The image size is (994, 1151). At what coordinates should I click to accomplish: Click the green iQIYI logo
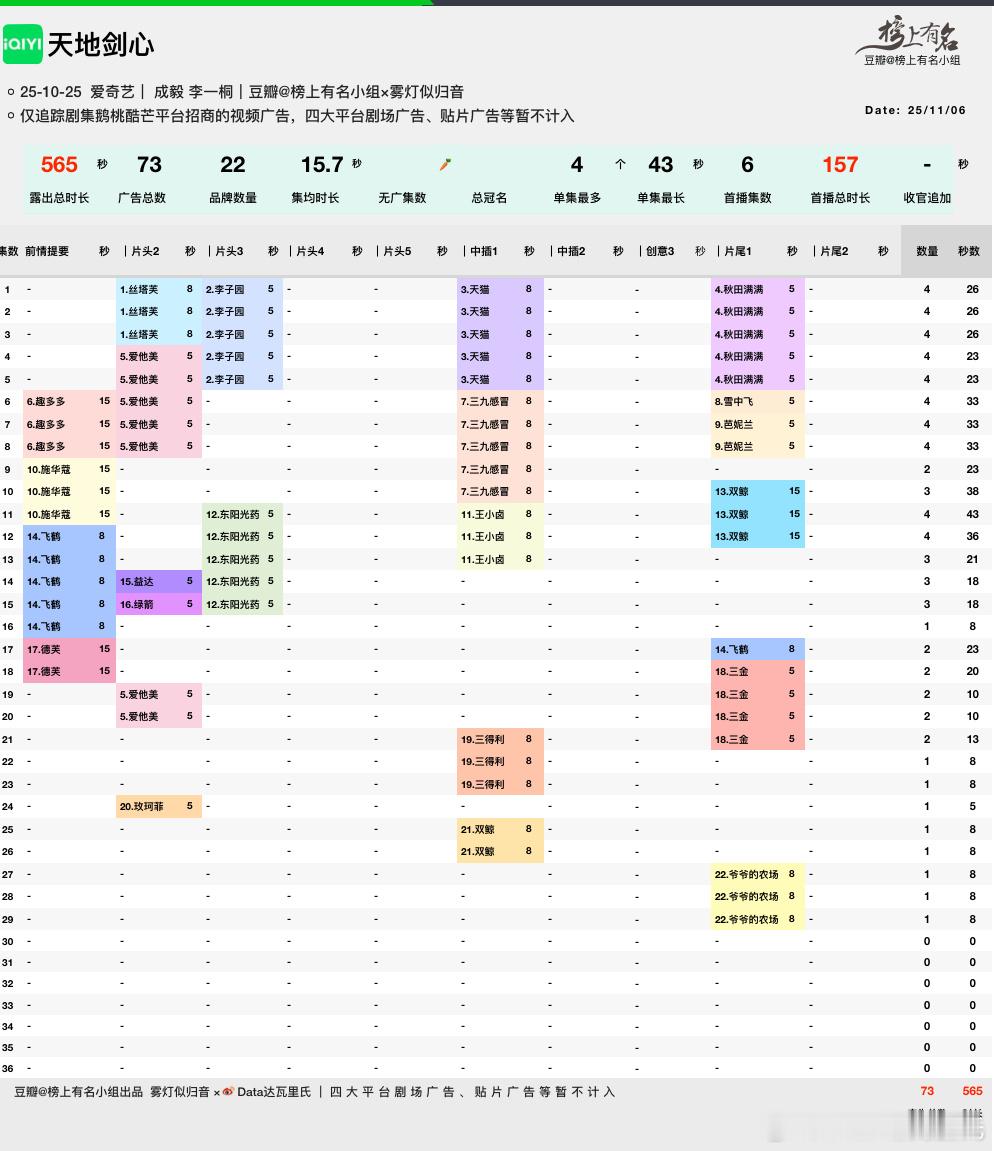[x=23, y=44]
